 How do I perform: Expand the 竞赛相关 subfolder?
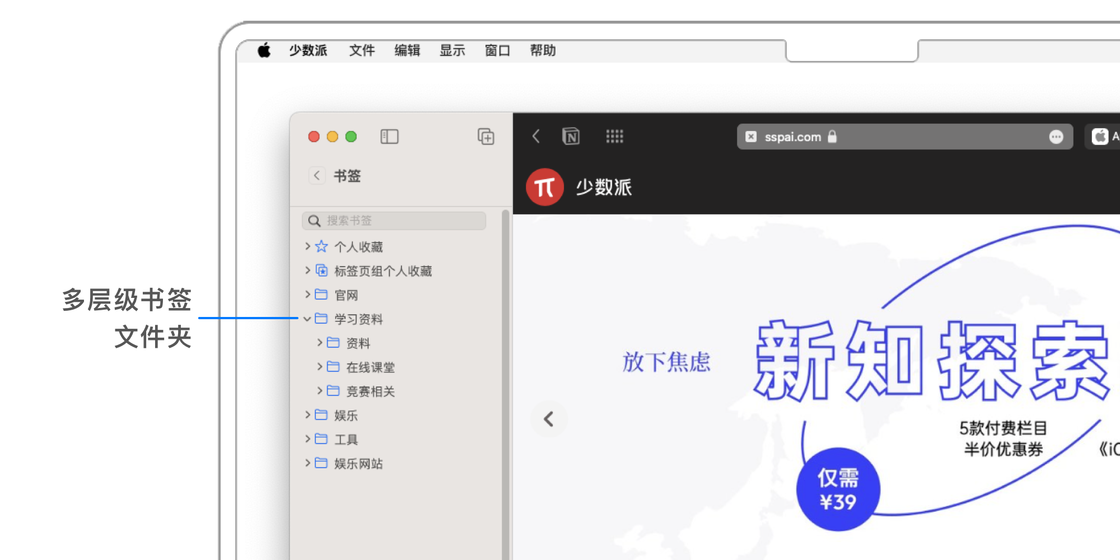tap(319, 391)
